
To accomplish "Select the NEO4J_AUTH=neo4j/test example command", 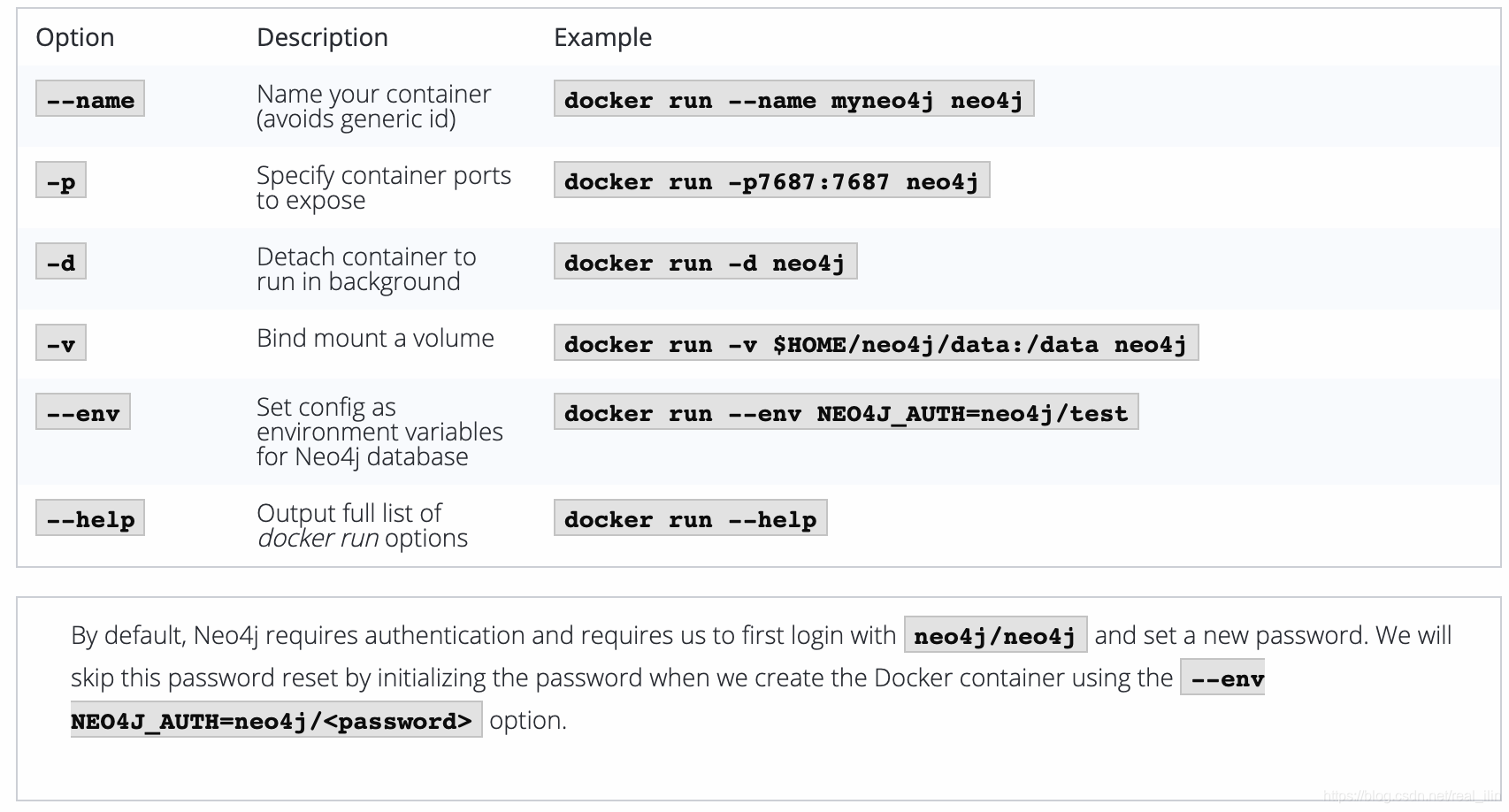I will (846, 412).
